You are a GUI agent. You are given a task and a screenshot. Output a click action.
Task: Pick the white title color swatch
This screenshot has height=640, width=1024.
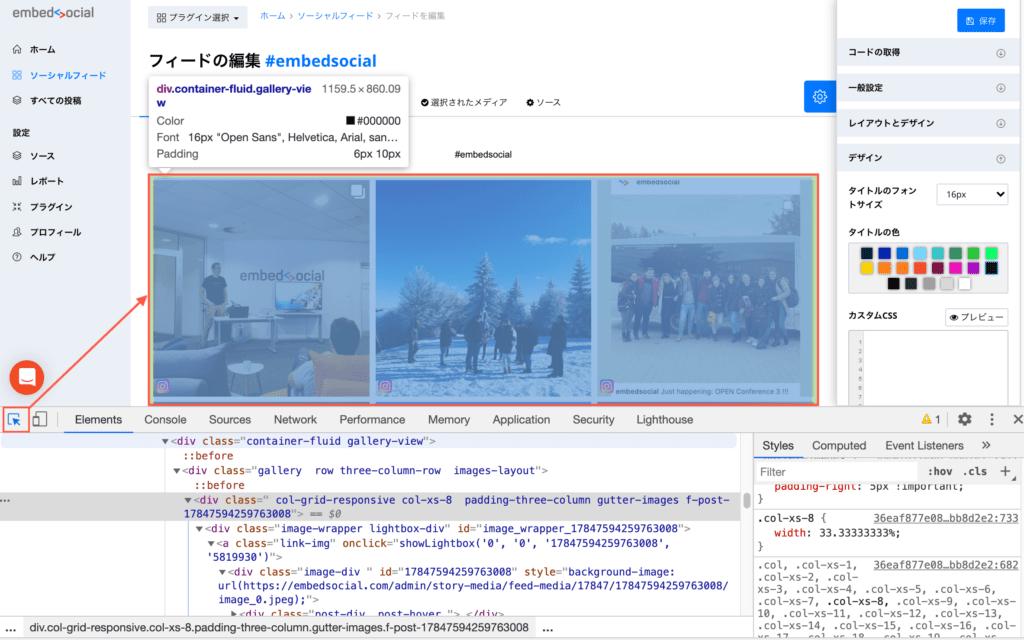pos(965,283)
